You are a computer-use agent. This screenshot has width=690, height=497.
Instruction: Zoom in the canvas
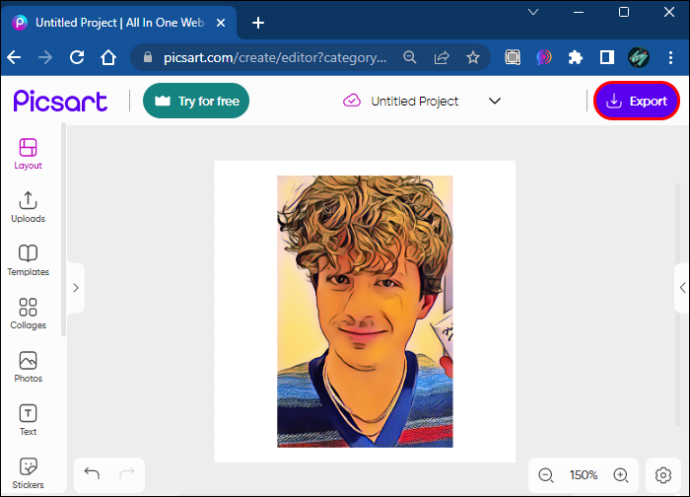(621, 475)
